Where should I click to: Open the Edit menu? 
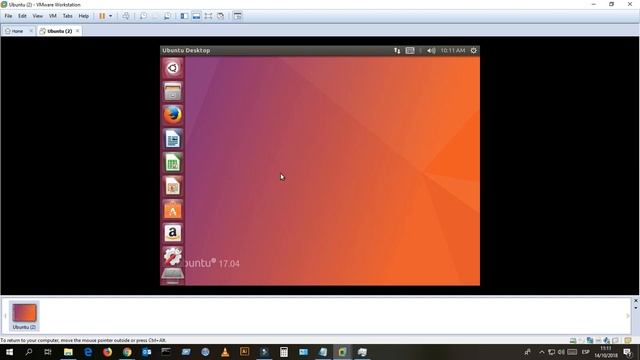coord(22,16)
